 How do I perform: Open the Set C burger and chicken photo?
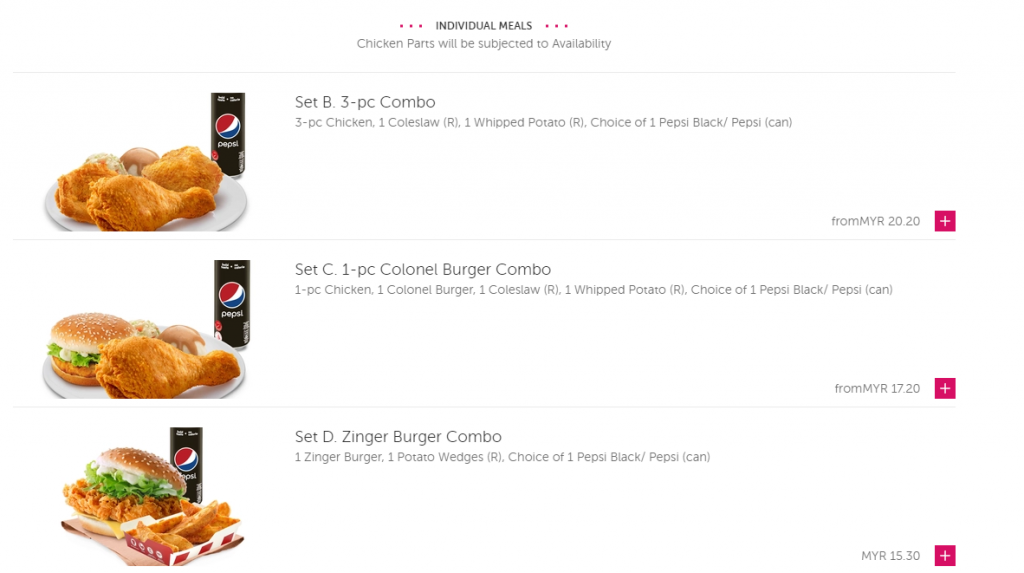146,329
